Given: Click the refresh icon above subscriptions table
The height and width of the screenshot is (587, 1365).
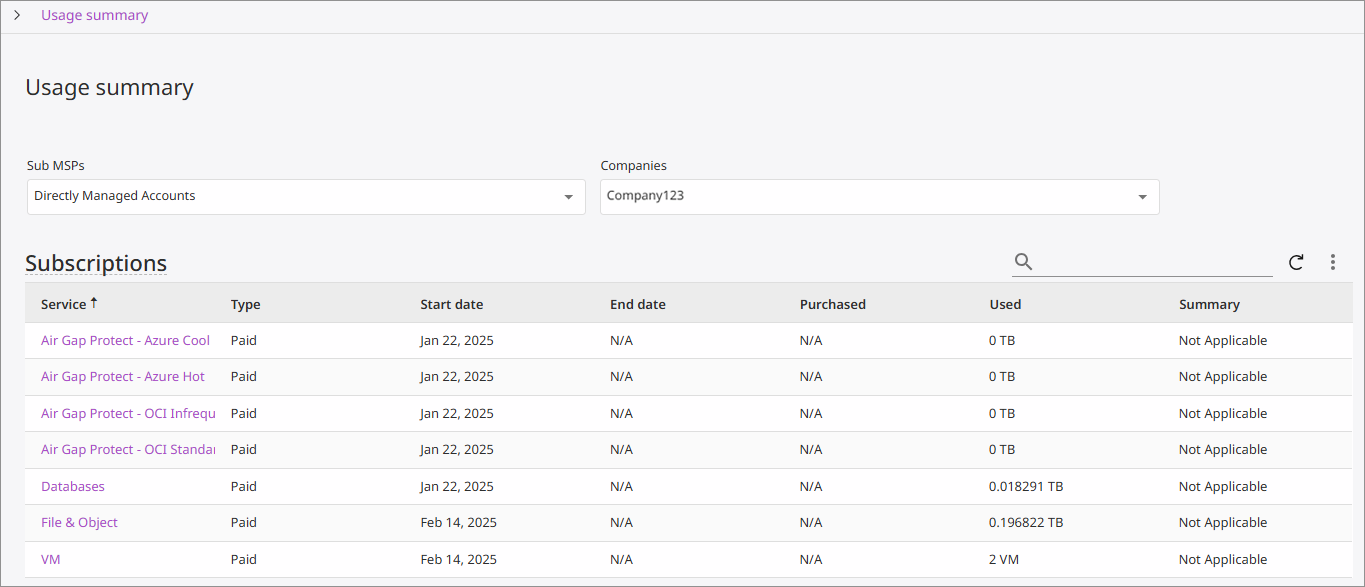Looking at the screenshot, I should point(1296,262).
